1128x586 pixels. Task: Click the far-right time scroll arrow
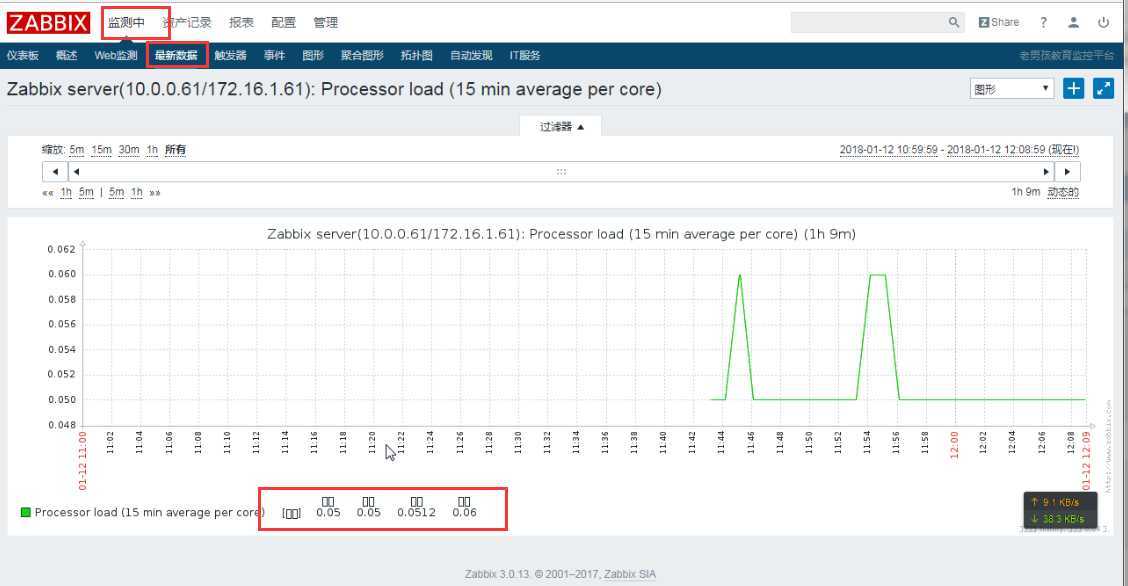1068,172
